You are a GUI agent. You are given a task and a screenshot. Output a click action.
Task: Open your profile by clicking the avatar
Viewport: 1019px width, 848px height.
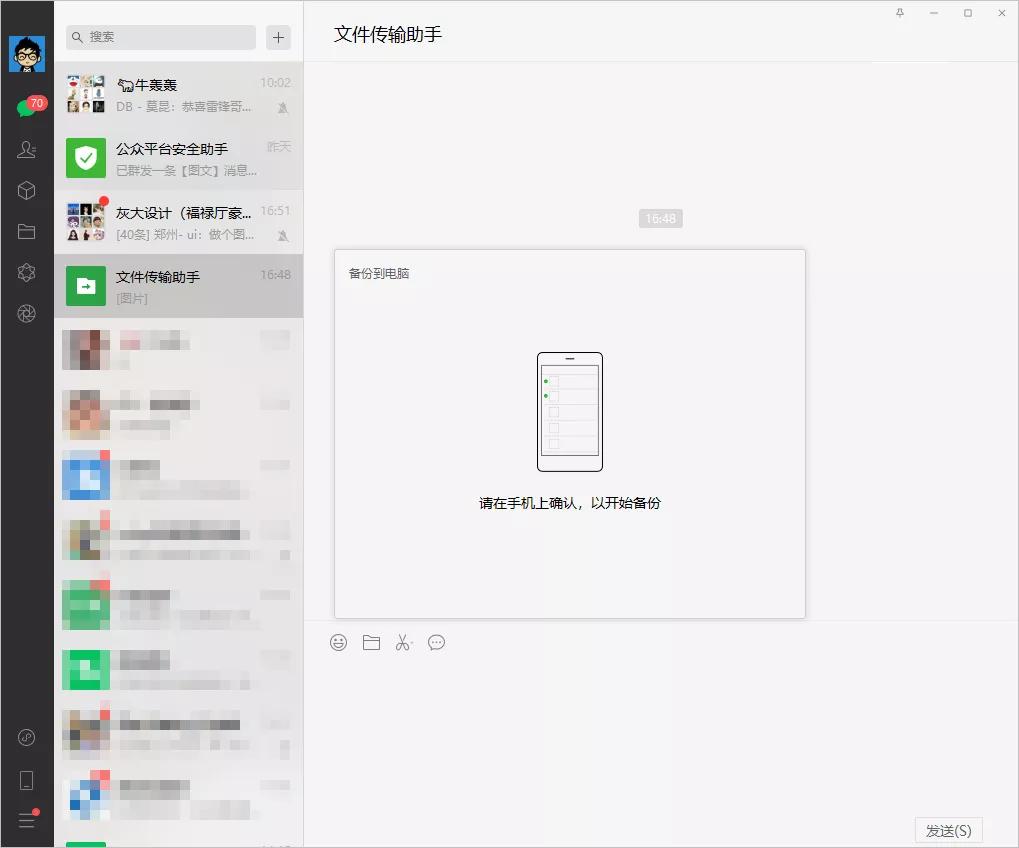(27, 53)
